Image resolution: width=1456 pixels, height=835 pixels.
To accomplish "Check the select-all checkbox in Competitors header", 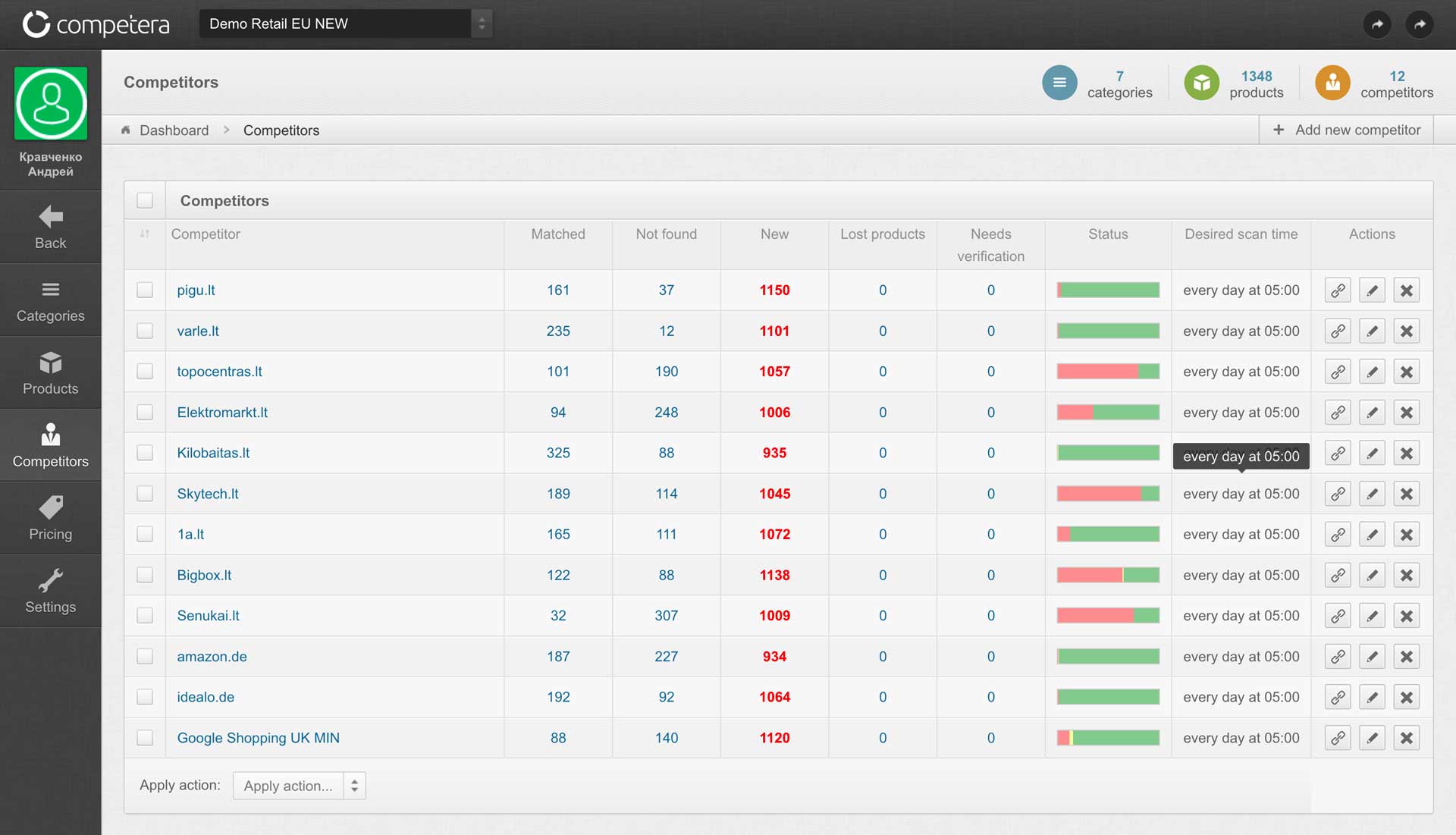I will point(145,200).
